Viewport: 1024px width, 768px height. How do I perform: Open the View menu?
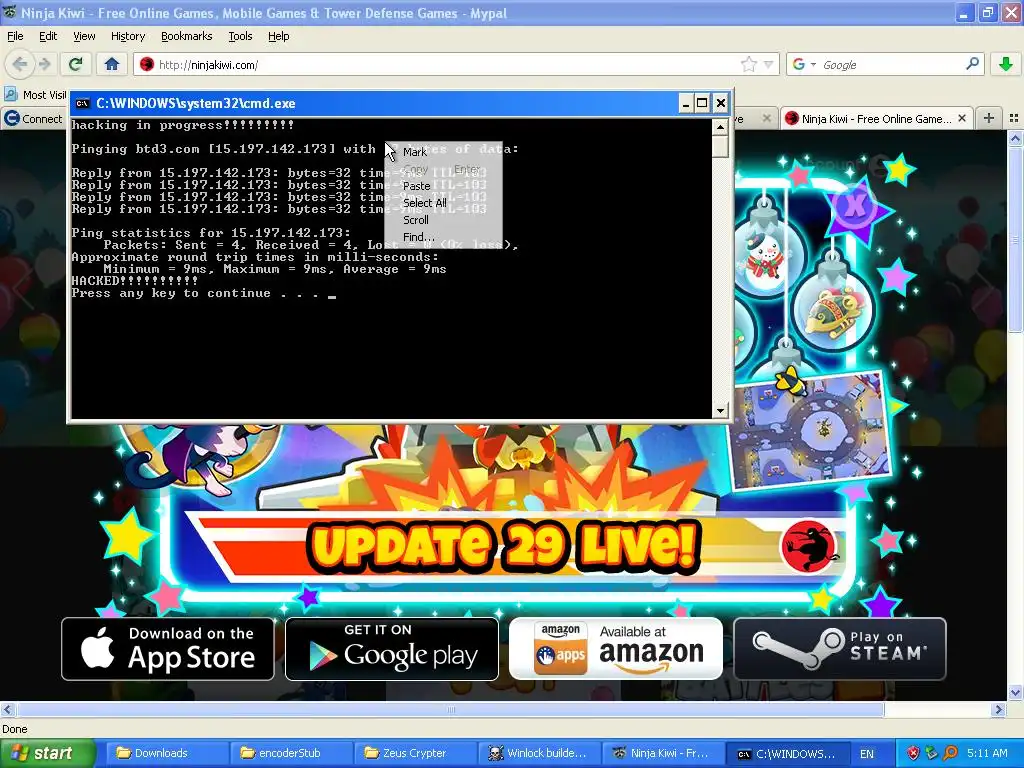click(84, 36)
